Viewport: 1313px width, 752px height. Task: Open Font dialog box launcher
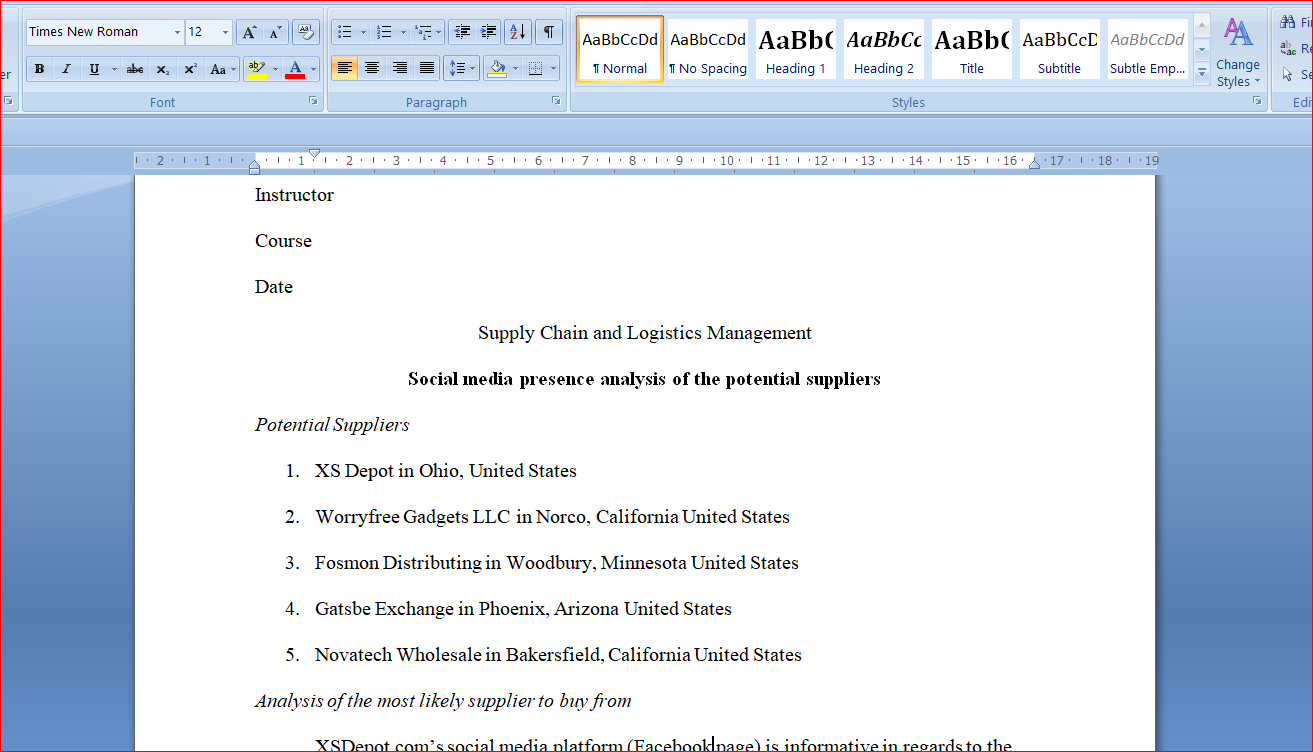click(x=313, y=101)
